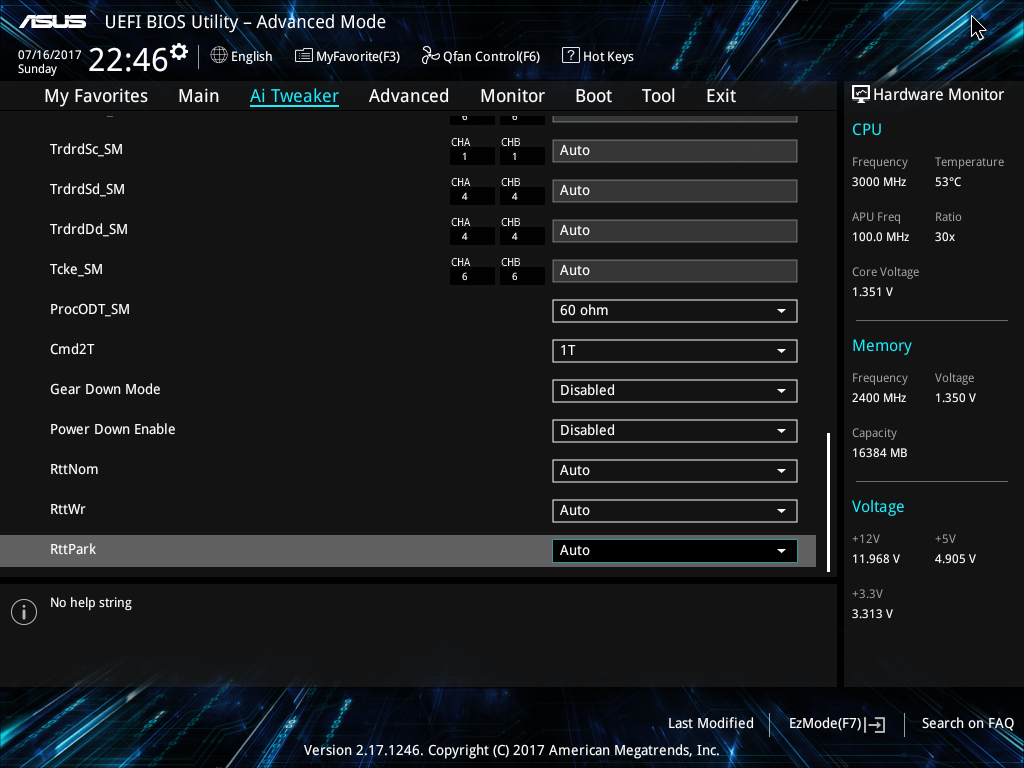The height and width of the screenshot is (768, 1024).
Task: Expand the Cmd2T 1T dropdown
Action: (x=675, y=351)
